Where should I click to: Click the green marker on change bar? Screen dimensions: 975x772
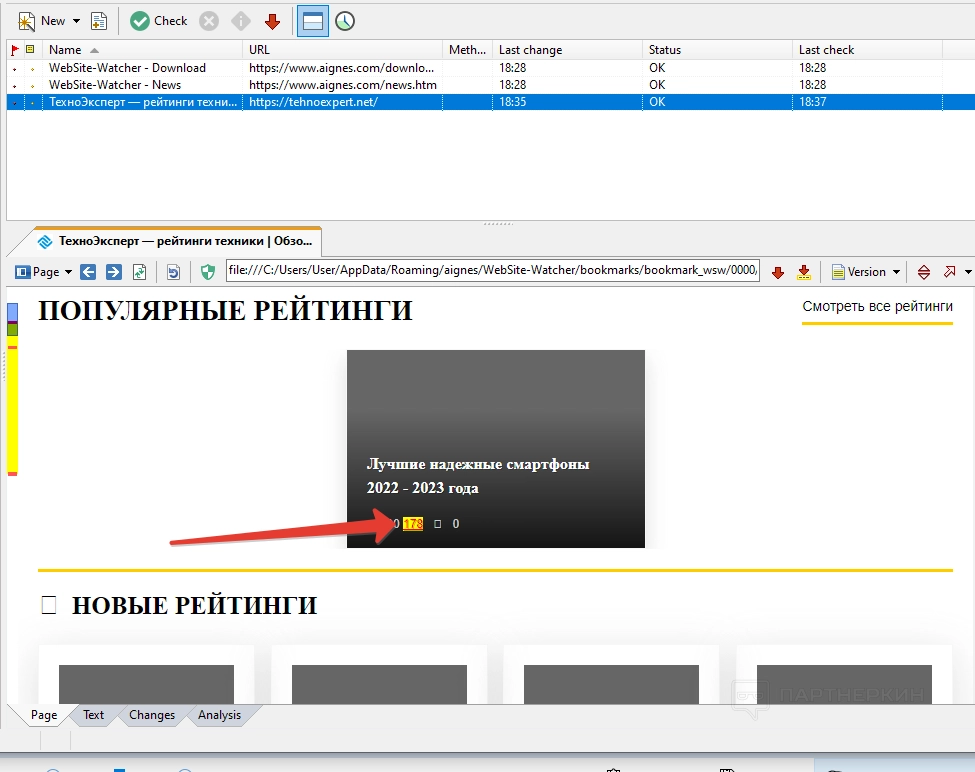[12, 329]
